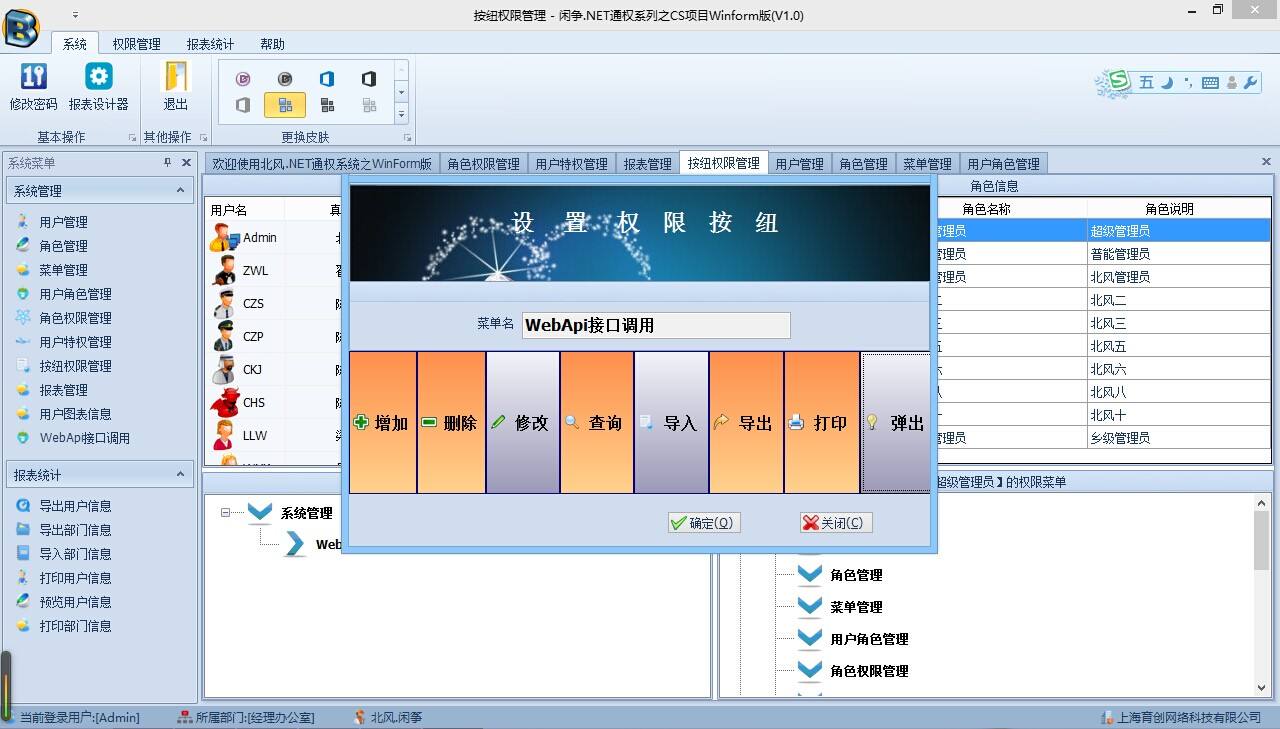Open 菜单管理 in the left system menu

pos(63,270)
